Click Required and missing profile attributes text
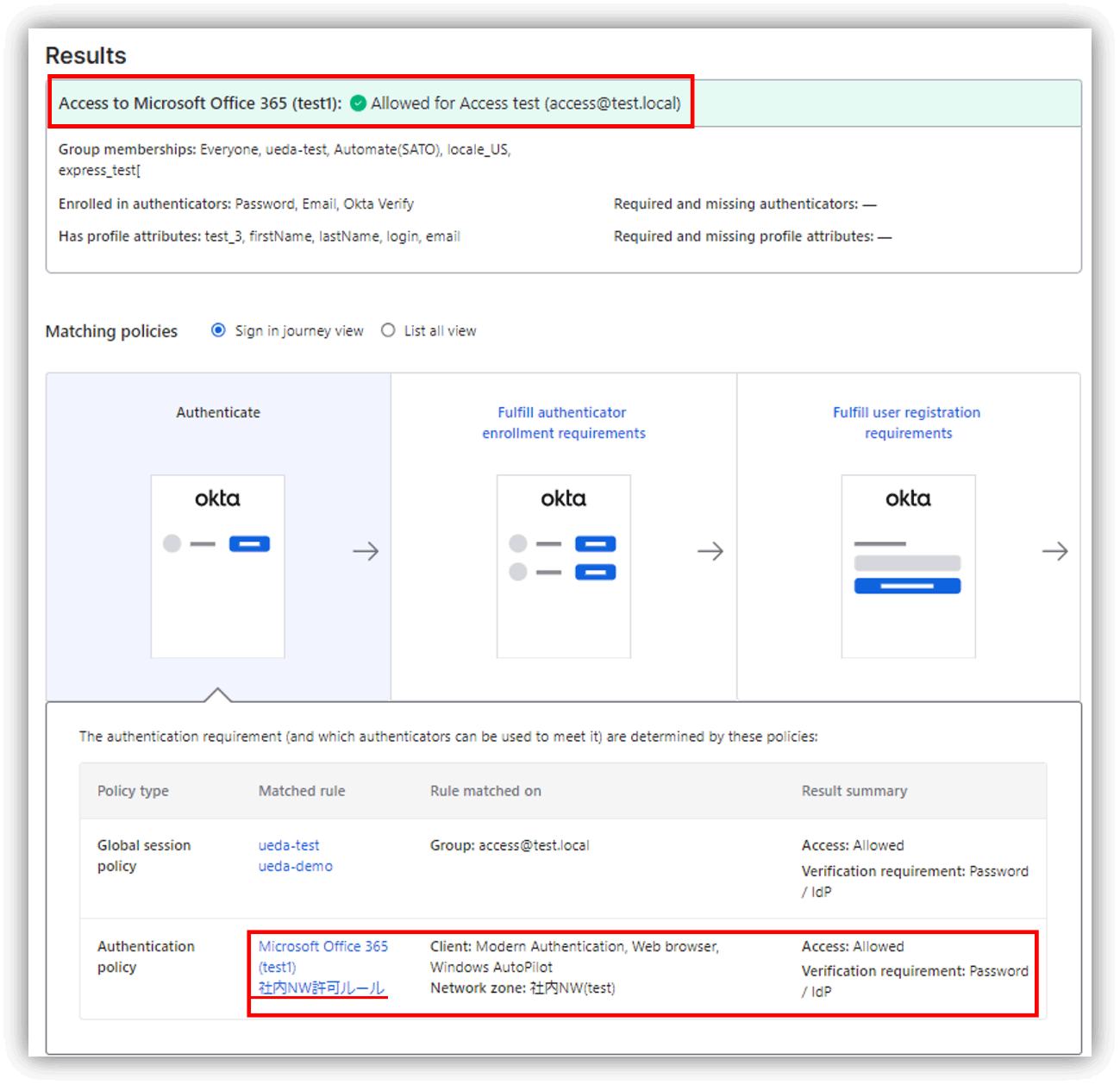 (x=753, y=236)
